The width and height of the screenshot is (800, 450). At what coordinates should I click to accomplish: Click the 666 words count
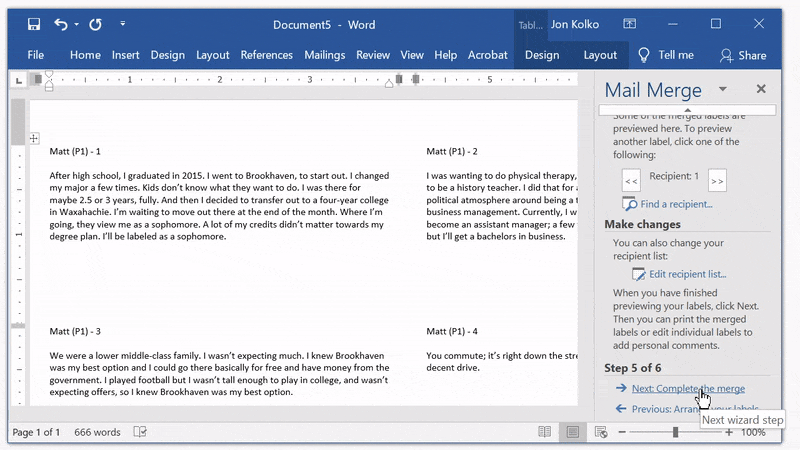pyautogui.click(x=97, y=432)
